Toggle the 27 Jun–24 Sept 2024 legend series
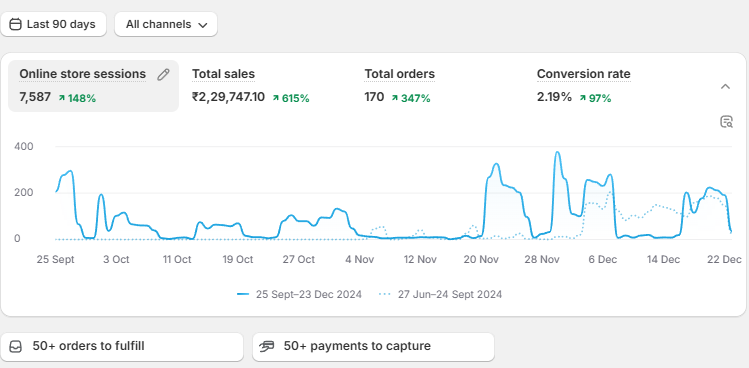 click(440, 294)
